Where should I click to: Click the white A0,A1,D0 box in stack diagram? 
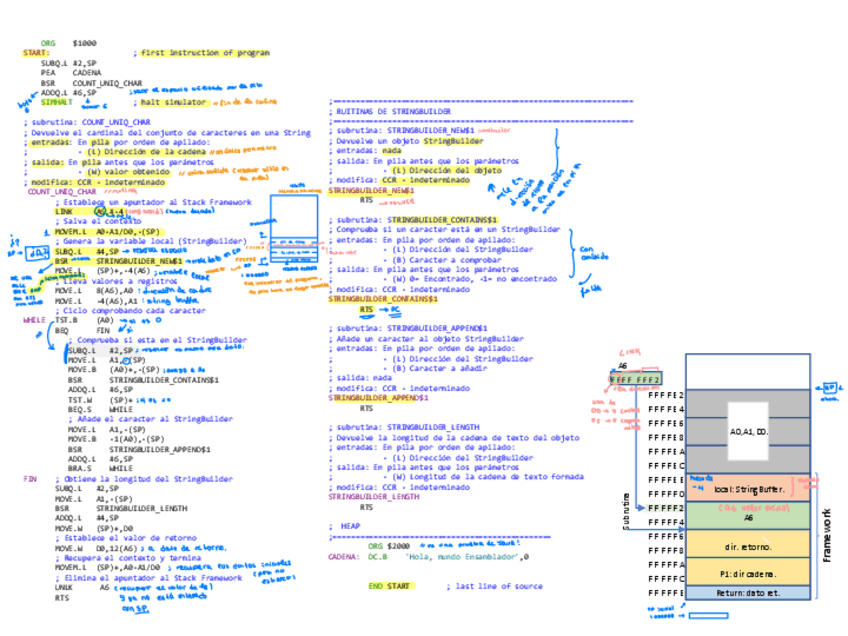(749, 430)
